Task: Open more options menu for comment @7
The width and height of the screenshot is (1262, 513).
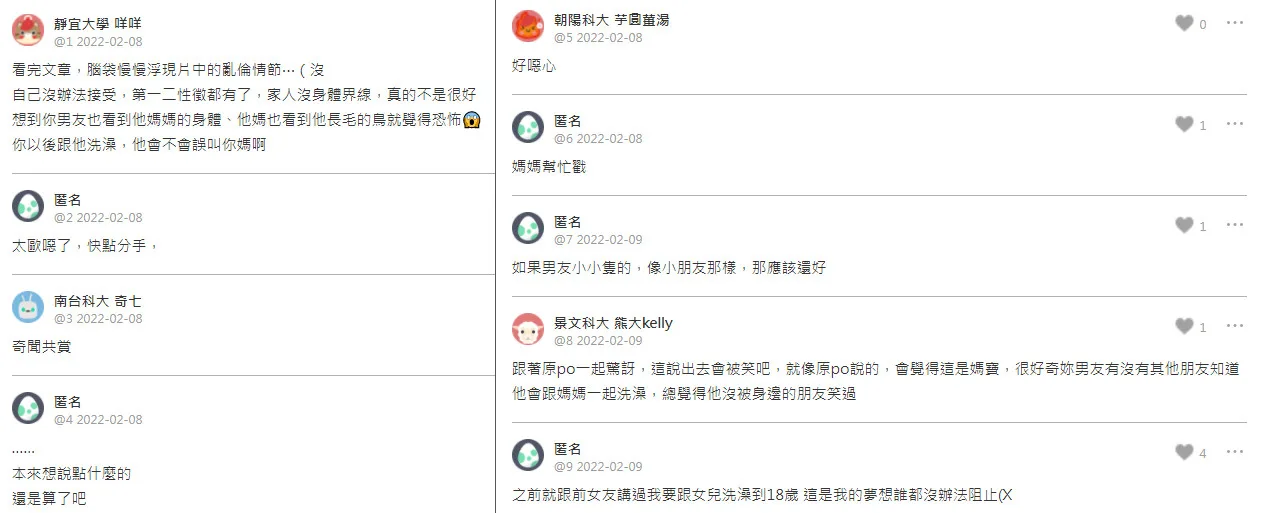Action: (x=1235, y=225)
